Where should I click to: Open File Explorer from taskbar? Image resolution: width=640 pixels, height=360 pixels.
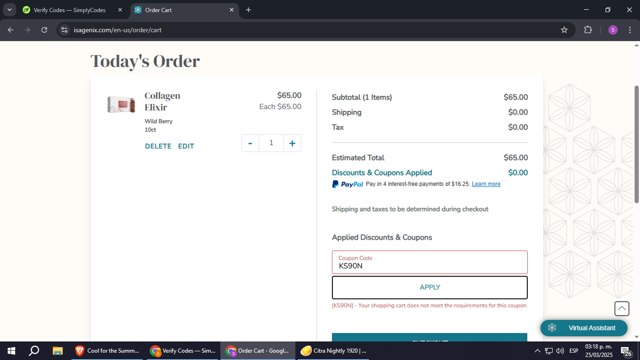point(58,351)
